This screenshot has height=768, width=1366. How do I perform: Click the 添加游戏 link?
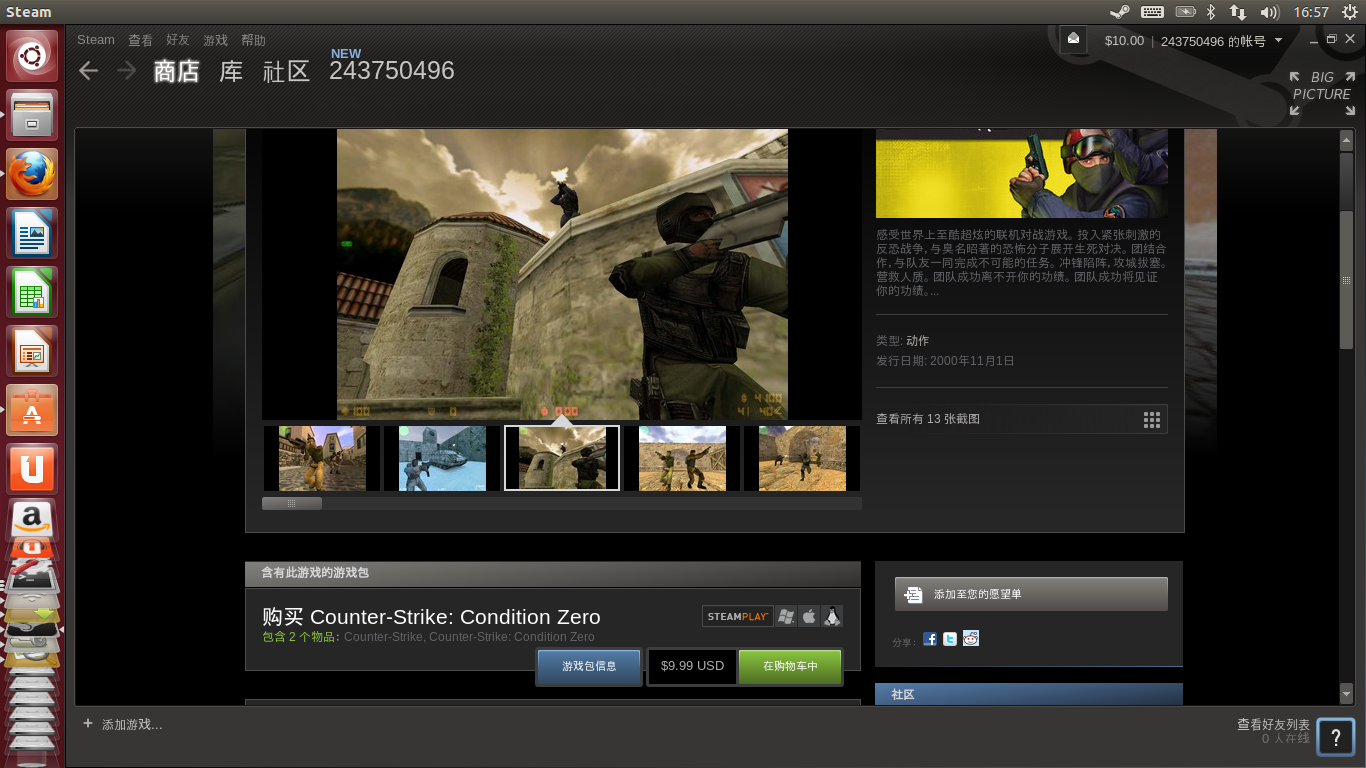132,724
